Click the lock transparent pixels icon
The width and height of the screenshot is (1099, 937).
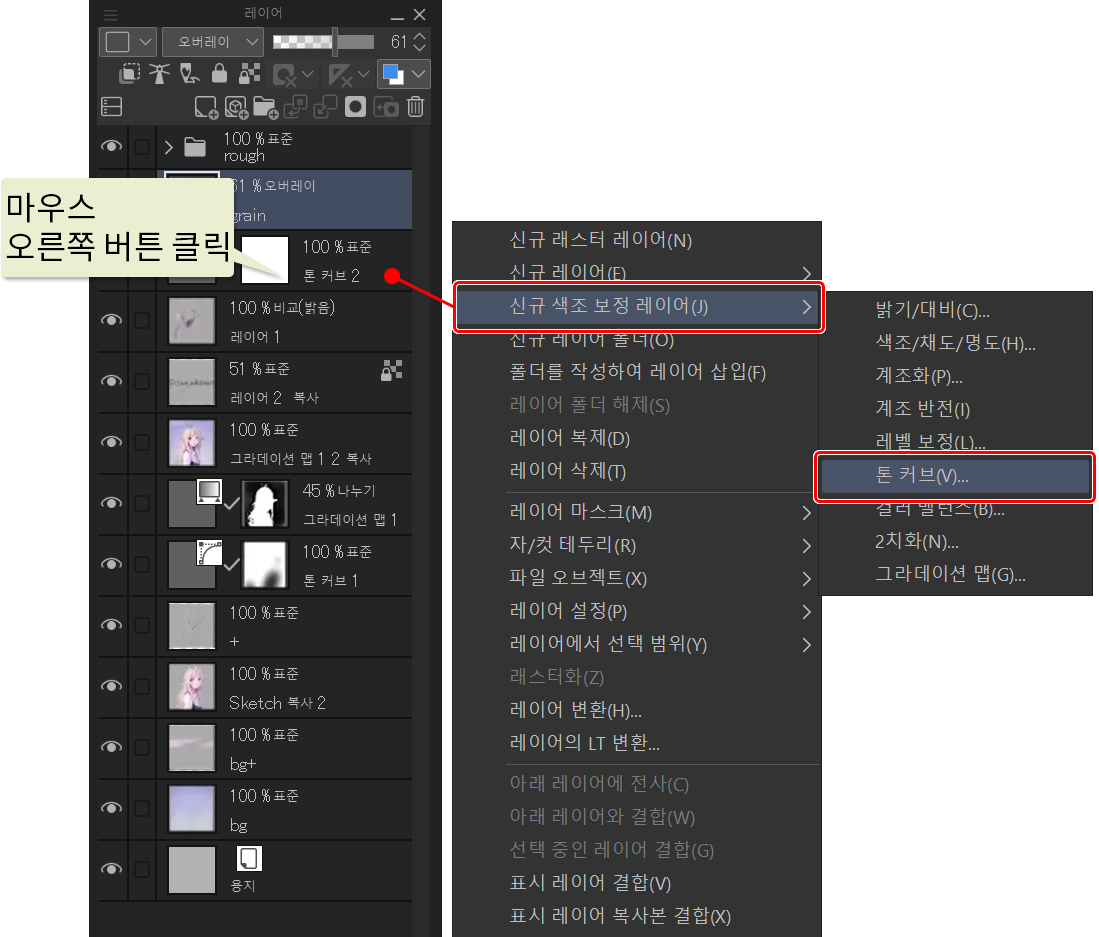pyautogui.click(x=250, y=74)
